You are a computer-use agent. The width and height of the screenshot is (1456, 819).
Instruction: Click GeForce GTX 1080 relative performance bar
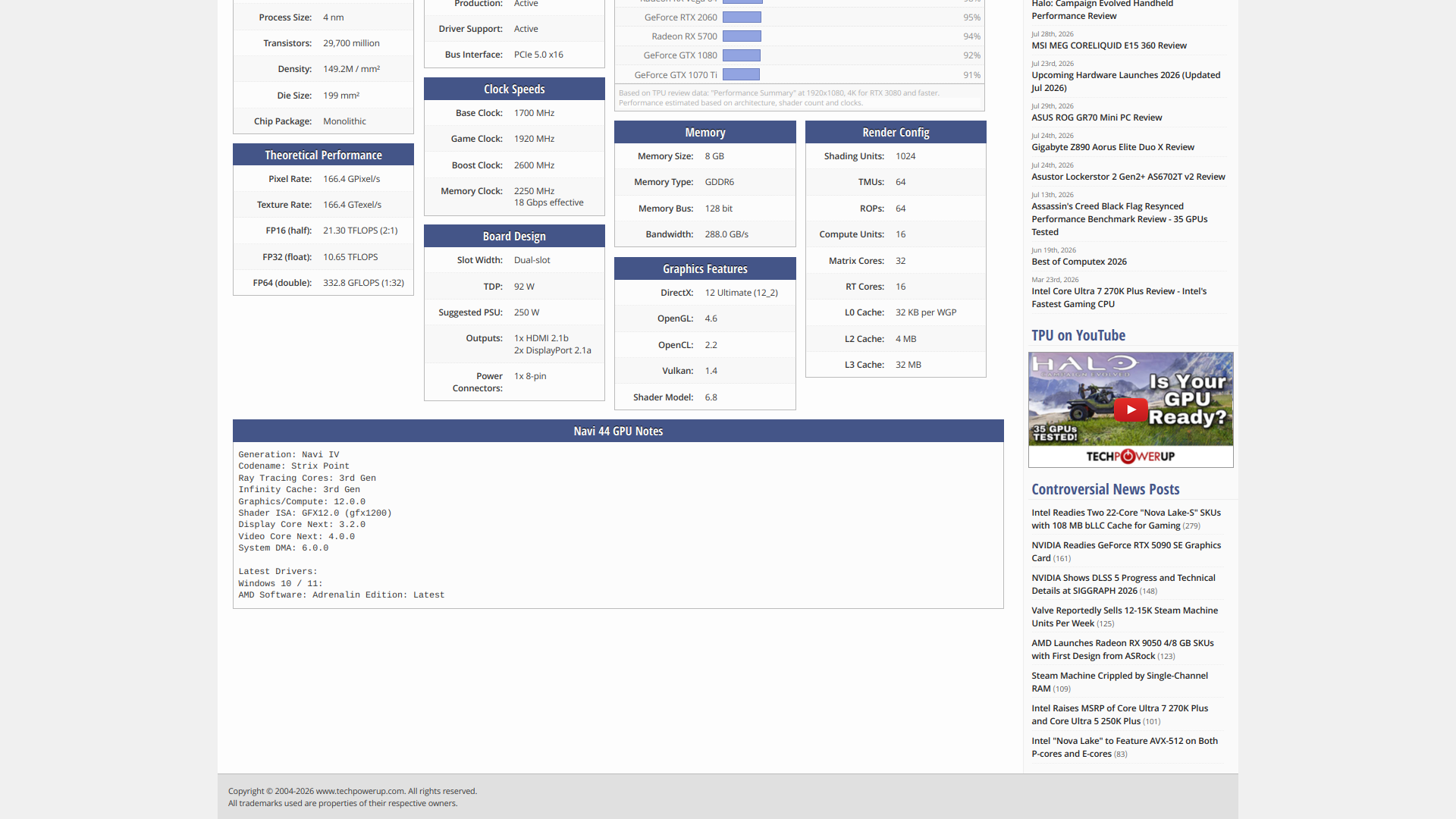741,55
